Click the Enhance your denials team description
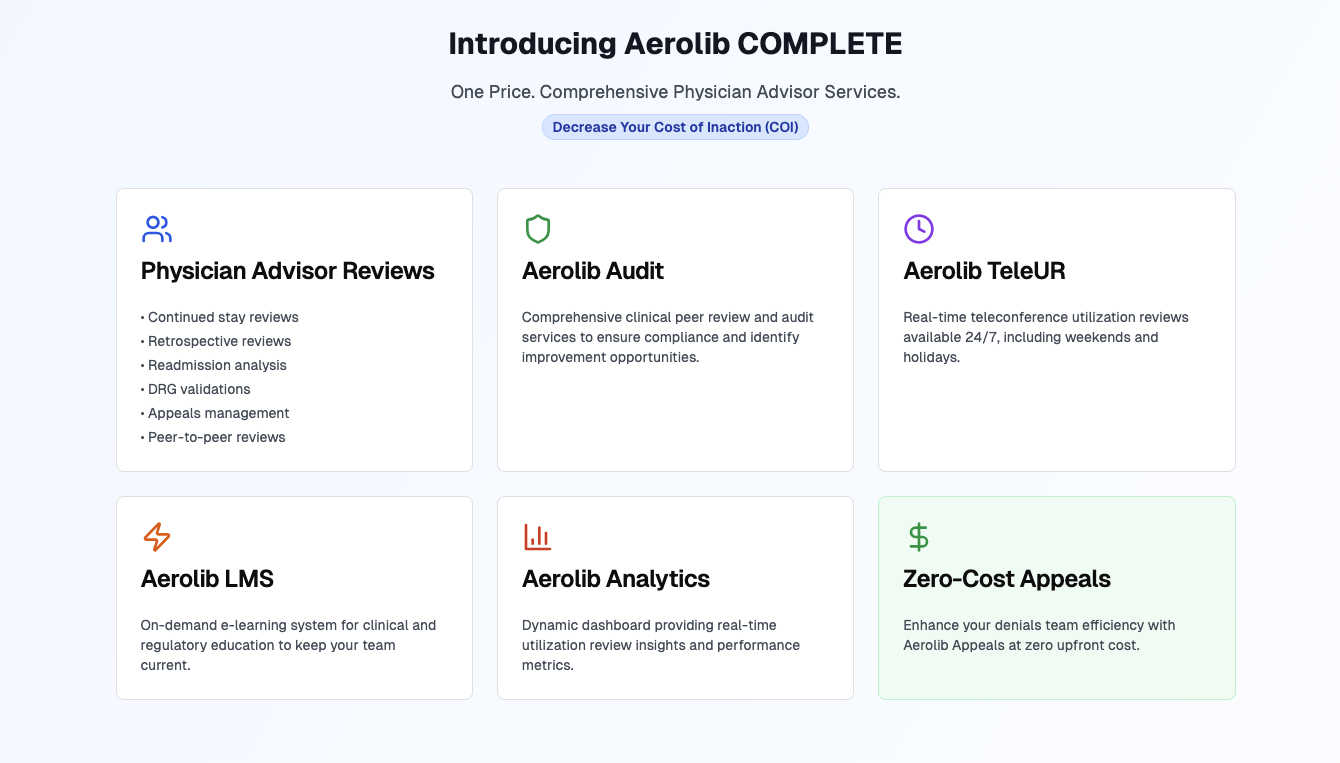 tap(1039, 635)
